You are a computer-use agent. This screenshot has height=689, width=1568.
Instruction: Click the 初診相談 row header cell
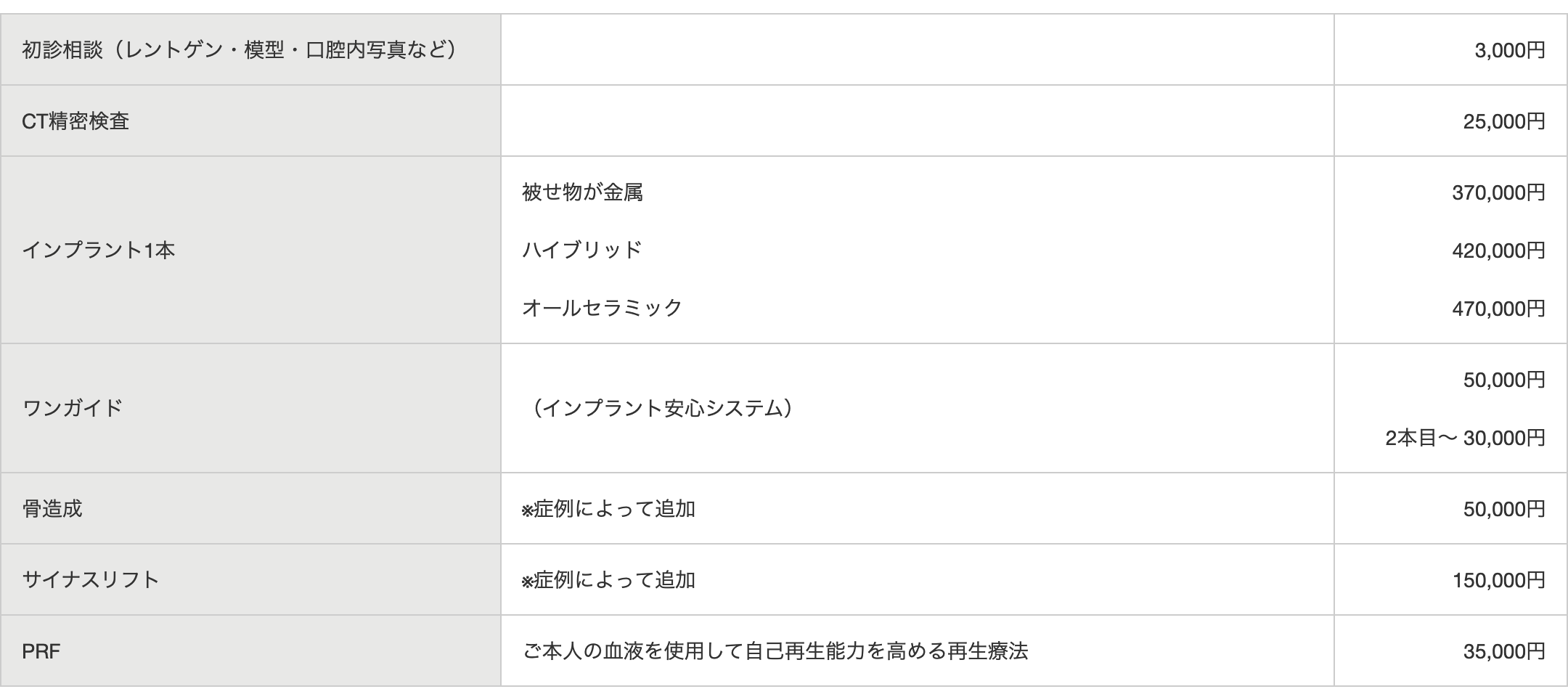[250, 49]
